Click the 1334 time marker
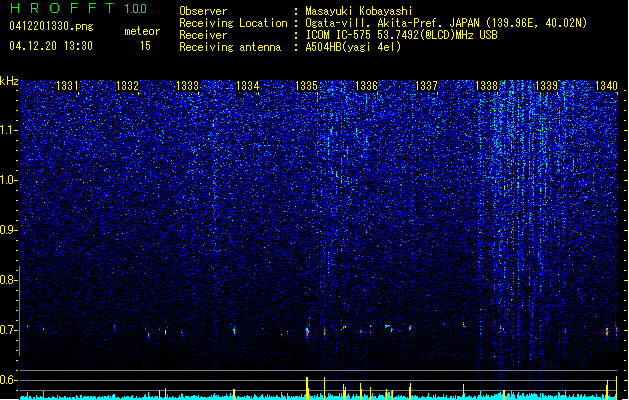The height and width of the screenshot is (400, 629). click(x=248, y=86)
